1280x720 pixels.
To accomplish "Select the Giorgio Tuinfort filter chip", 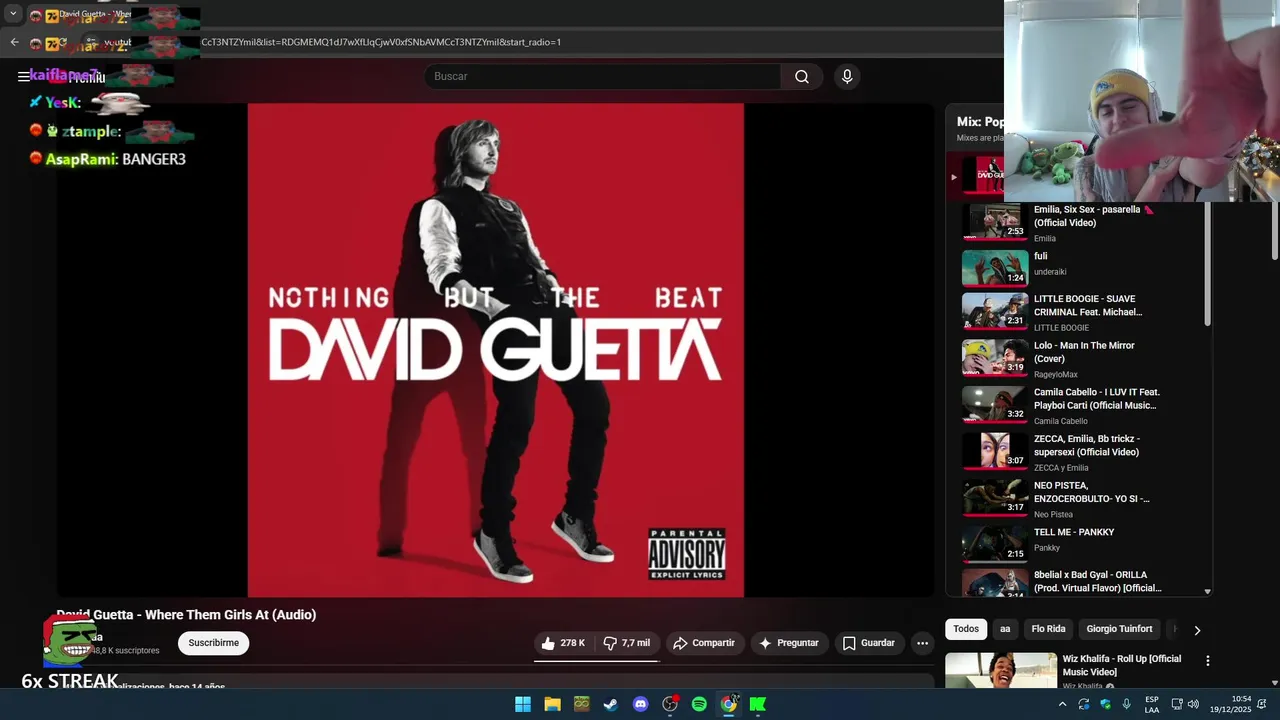I will (1119, 629).
